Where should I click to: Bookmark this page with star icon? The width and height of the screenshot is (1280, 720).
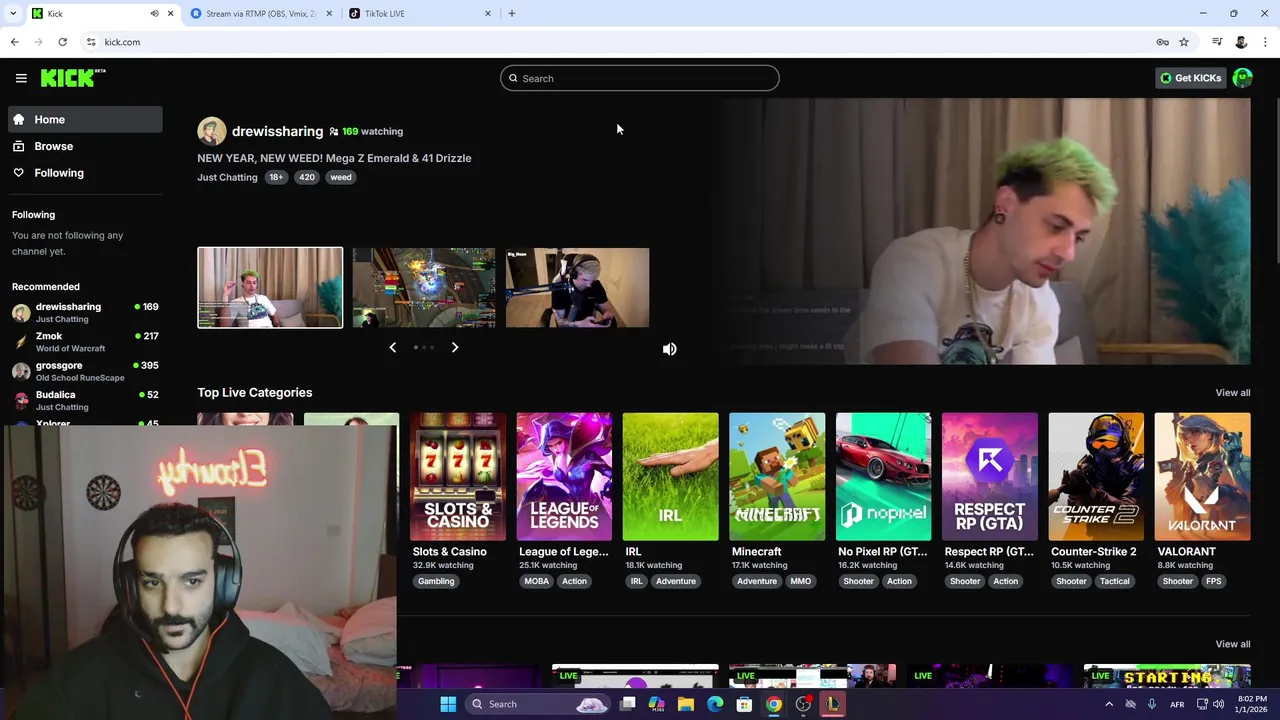tap(1184, 42)
